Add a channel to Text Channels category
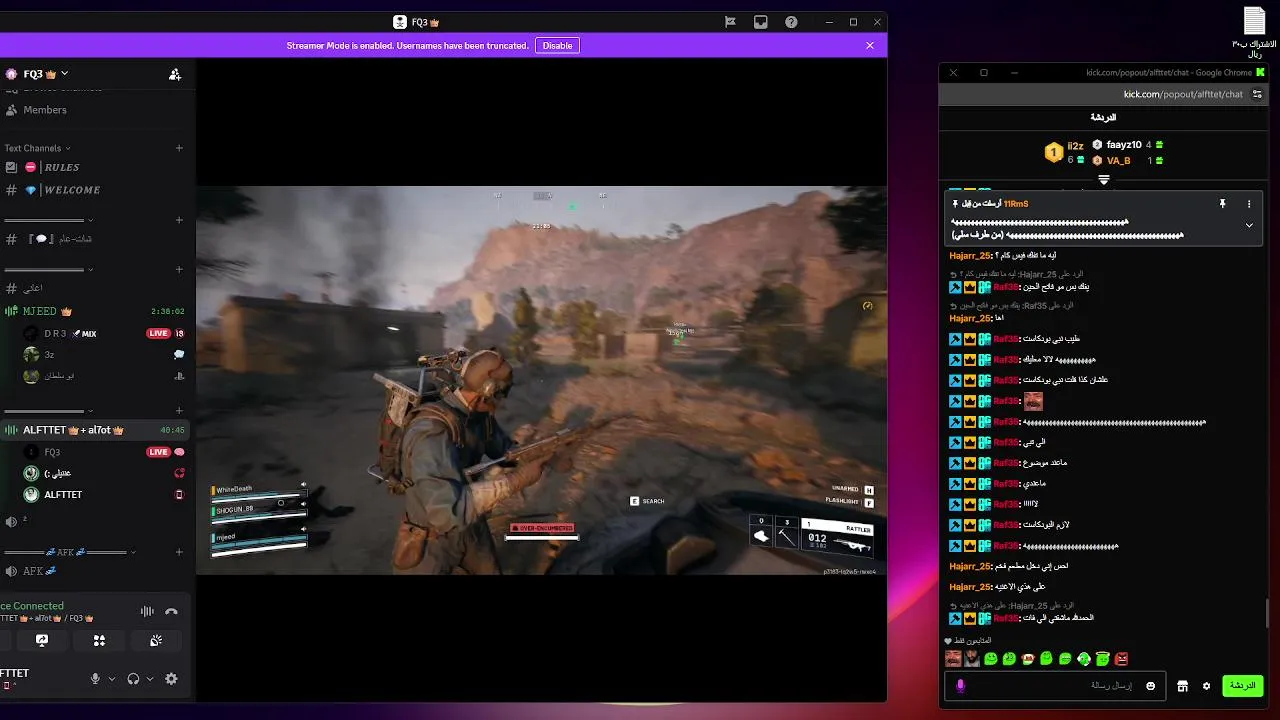The width and height of the screenshot is (1280, 720). tap(179, 148)
